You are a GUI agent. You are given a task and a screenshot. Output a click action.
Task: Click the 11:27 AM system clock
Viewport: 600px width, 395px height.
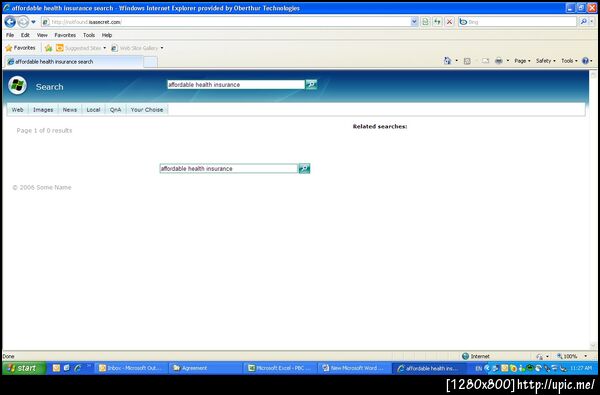(581, 368)
